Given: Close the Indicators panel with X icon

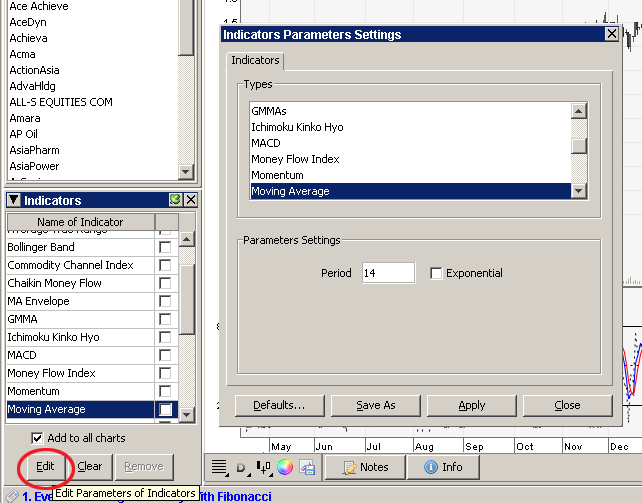Looking at the screenshot, I should click(x=188, y=200).
